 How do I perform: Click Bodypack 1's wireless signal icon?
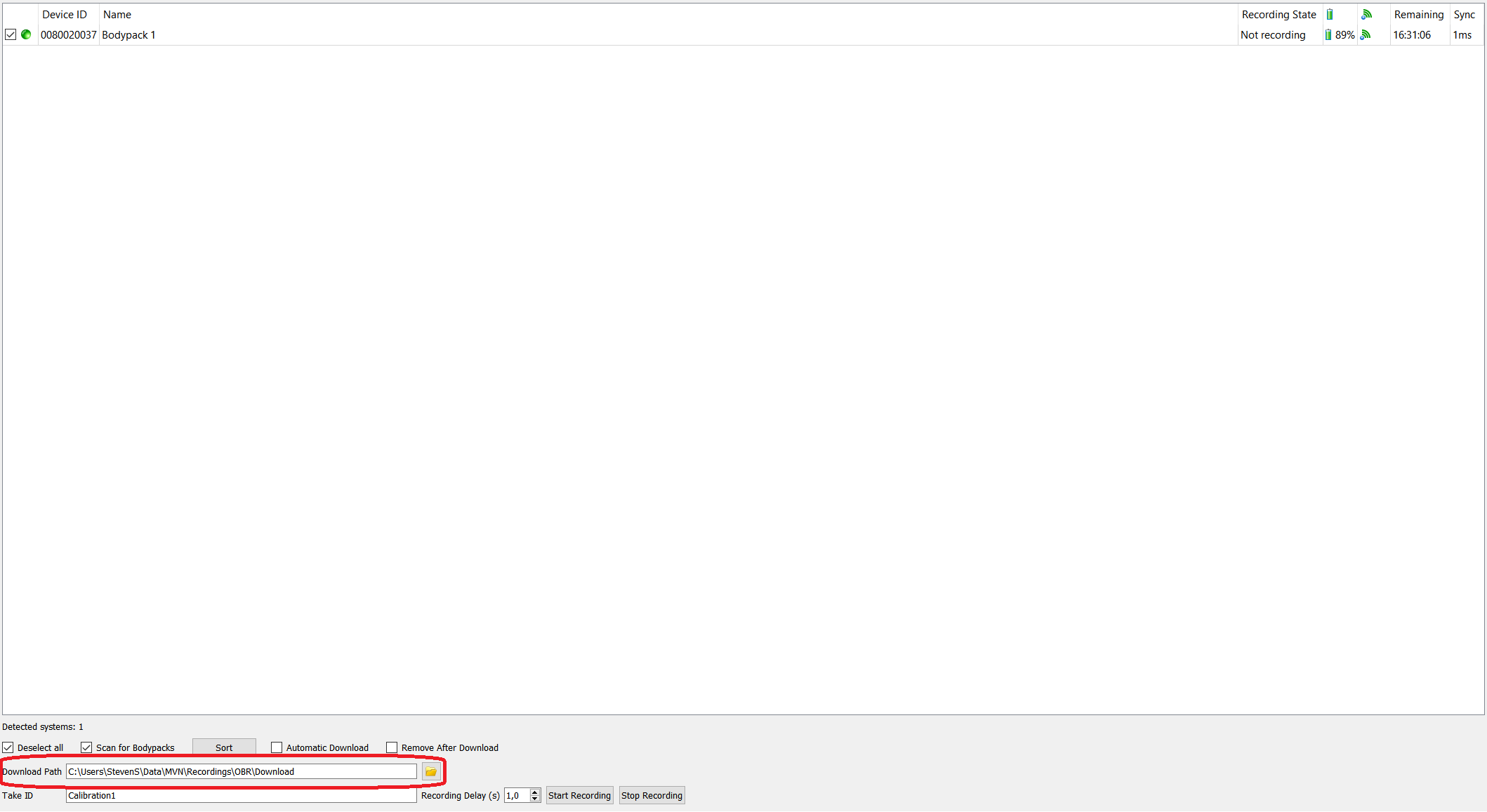point(1366,35)
